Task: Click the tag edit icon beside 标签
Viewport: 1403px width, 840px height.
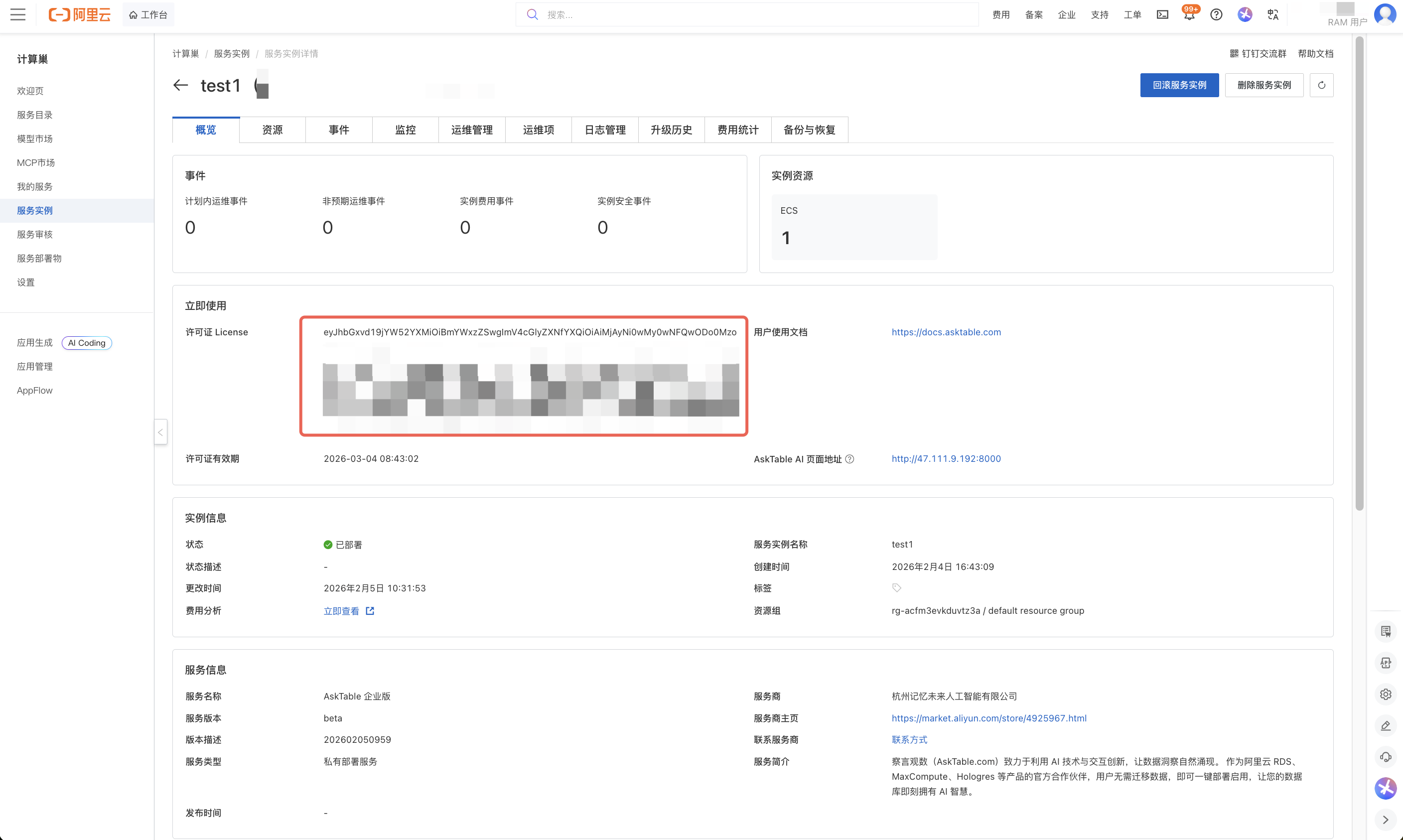Action: click(x=896, y=588)
